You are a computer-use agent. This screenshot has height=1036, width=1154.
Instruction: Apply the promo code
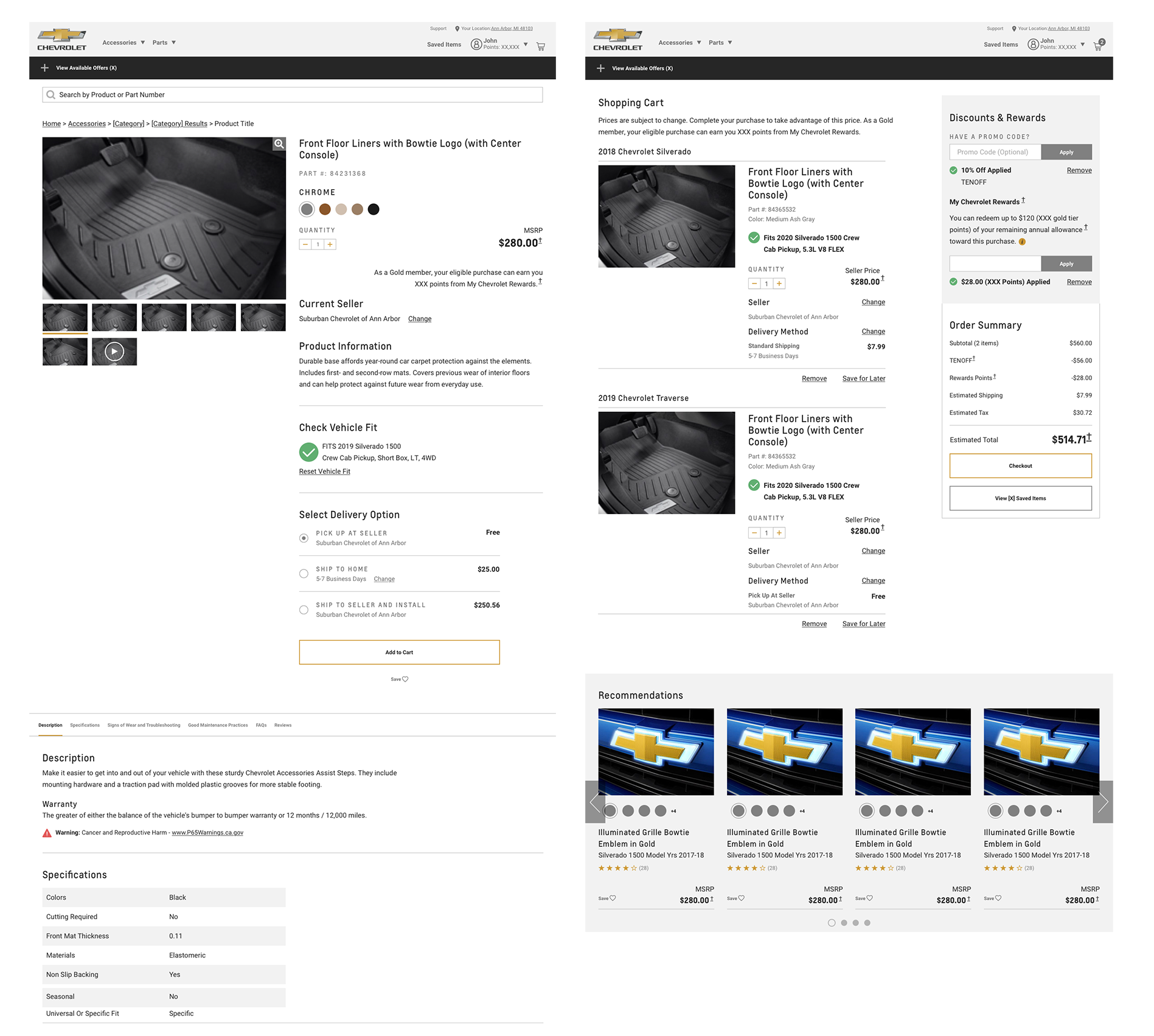point(1066,152)
